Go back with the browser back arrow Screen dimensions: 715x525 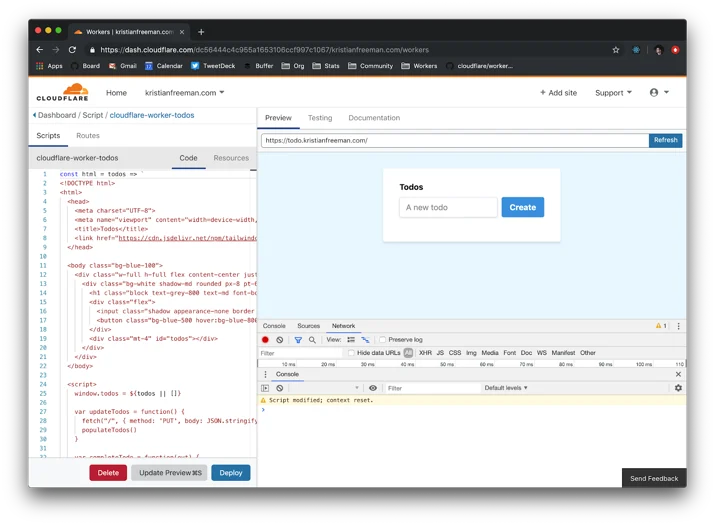pos(40,50)
